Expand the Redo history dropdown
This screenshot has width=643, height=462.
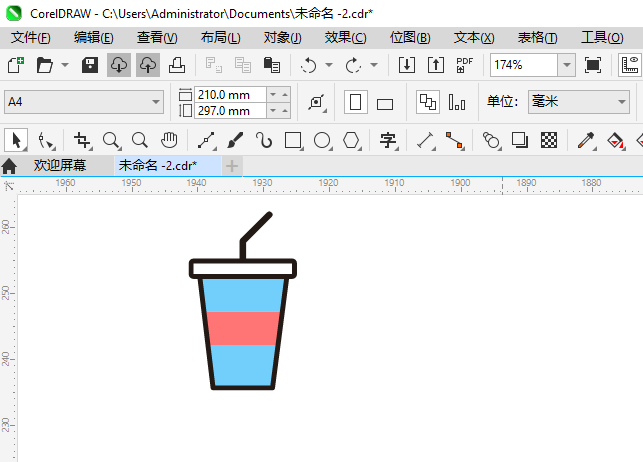tap(374, 65)
